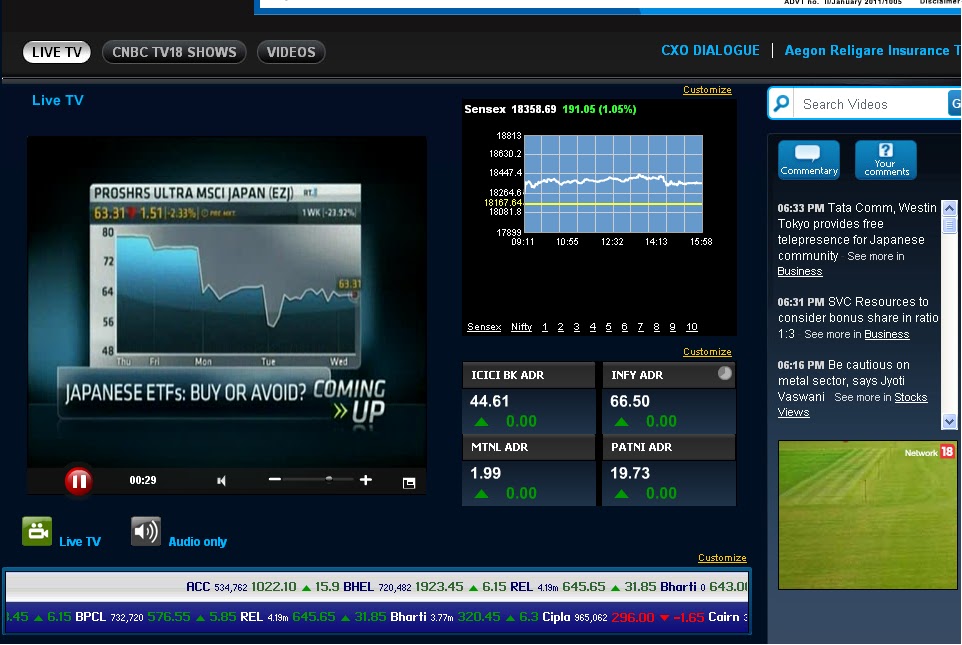Click BPCL in the bottom ticker
Viewport: 962px width, 645px height.
pyautogui.click(x=90, y=617)
